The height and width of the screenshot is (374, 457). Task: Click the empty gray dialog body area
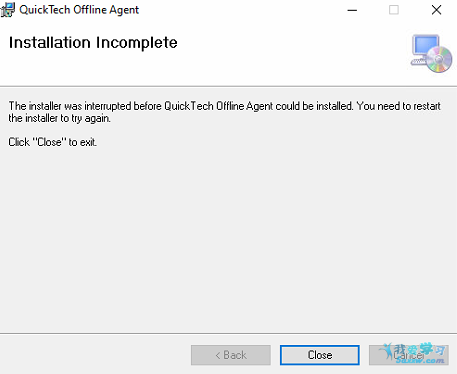point(228,240)
